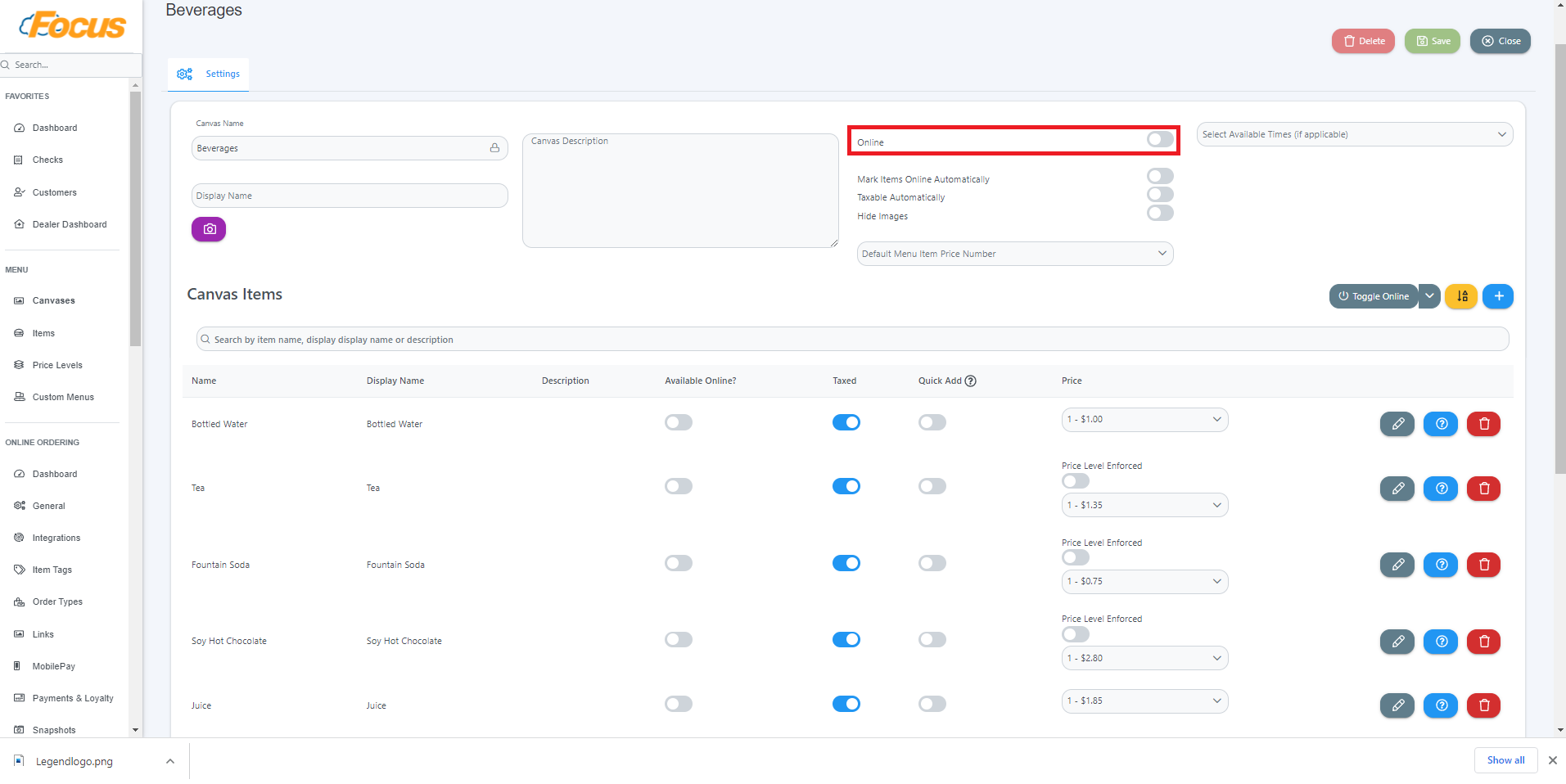Click the lock icon on Canvas Name field
Viewport: 1566px width, 784px height.
click(x=494, y=147)
